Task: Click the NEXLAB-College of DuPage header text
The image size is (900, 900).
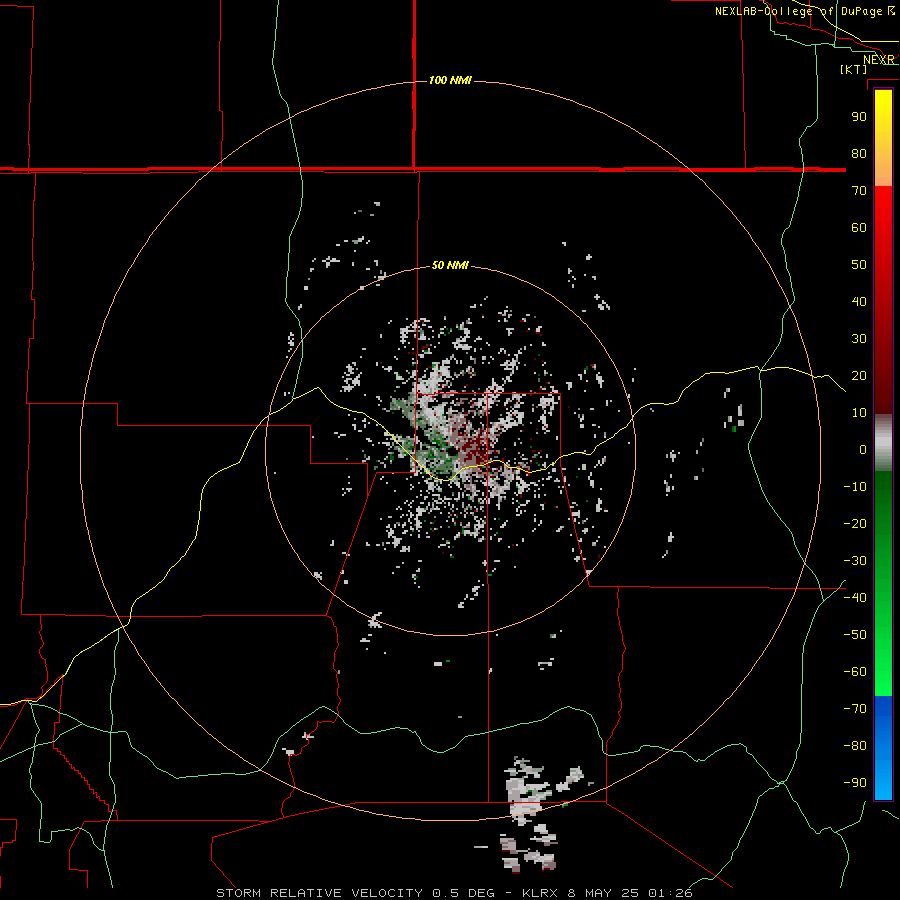Action: point(804,11)
